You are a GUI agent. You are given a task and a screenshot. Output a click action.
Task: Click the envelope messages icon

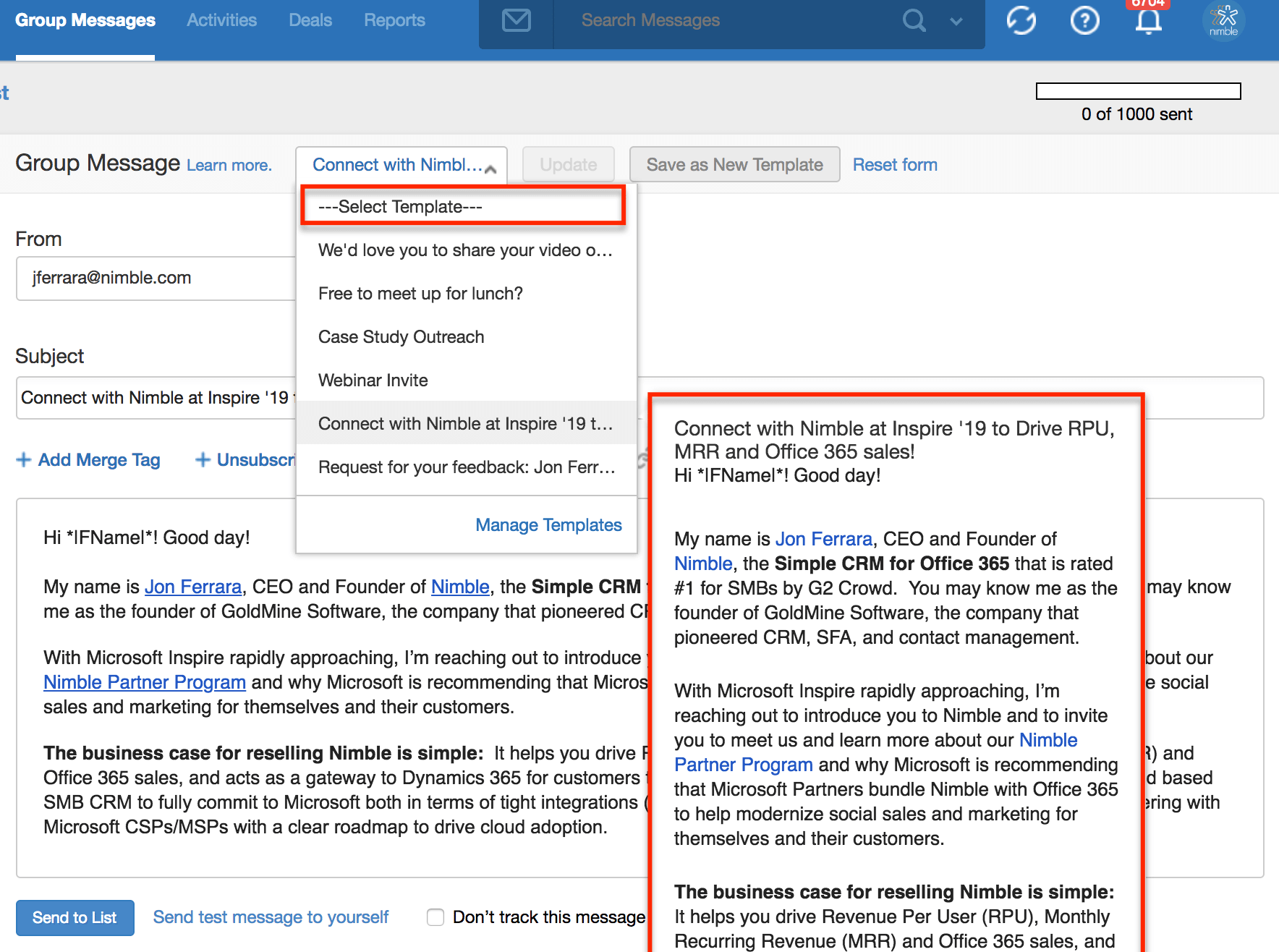point(516,21)
